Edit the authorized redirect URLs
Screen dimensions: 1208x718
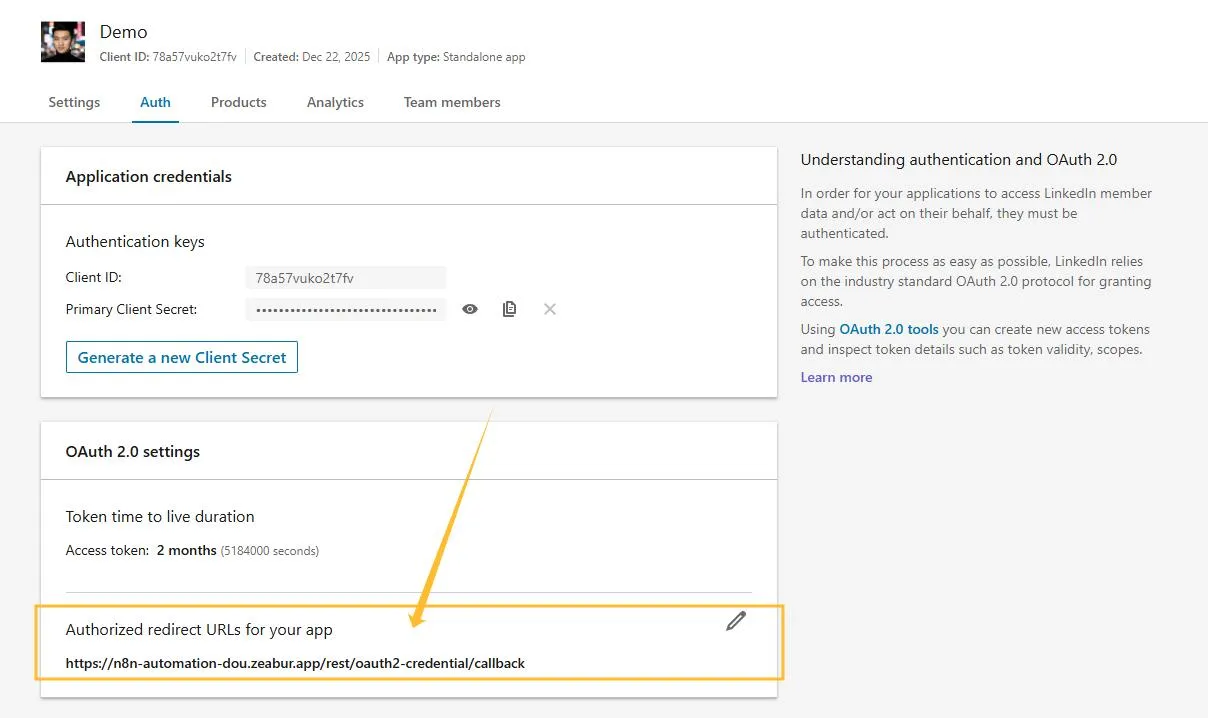pyautogui.click(x=736, y=621)
